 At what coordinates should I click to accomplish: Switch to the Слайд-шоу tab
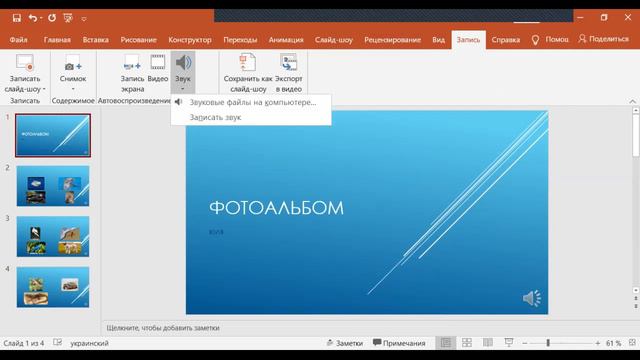point(333,40)
